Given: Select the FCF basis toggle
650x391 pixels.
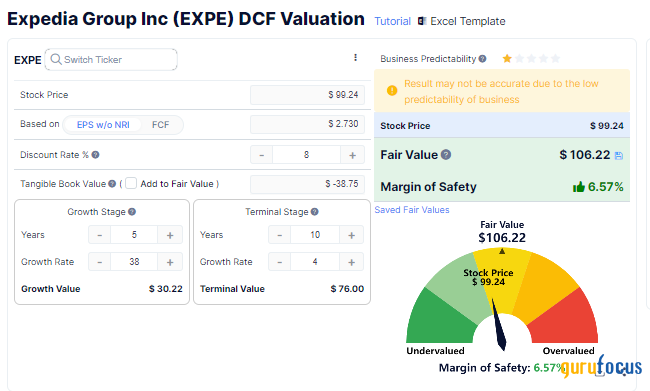Looking at the screenshot, I should pyautogui.click(x=160, y=125).
